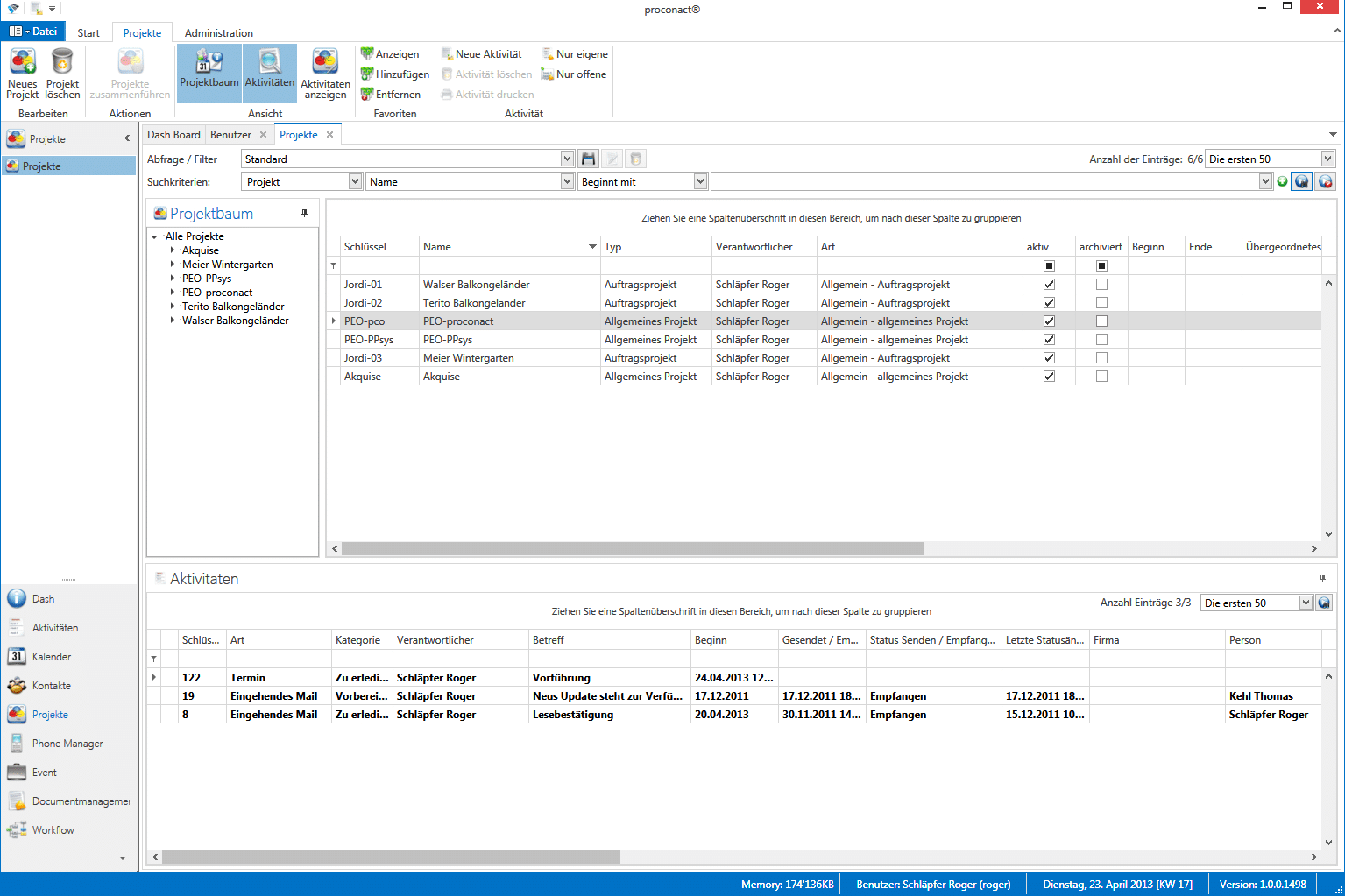
Task: Select the Termin activity row 122
Action: [x=734, y=678]
